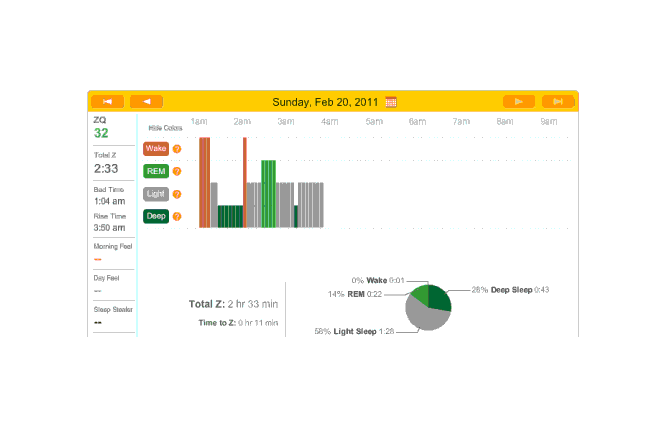Open help icon next to Wake
The height and width of the screenshot is (422, 670).
pyautogui.click(x=177, y=149)
